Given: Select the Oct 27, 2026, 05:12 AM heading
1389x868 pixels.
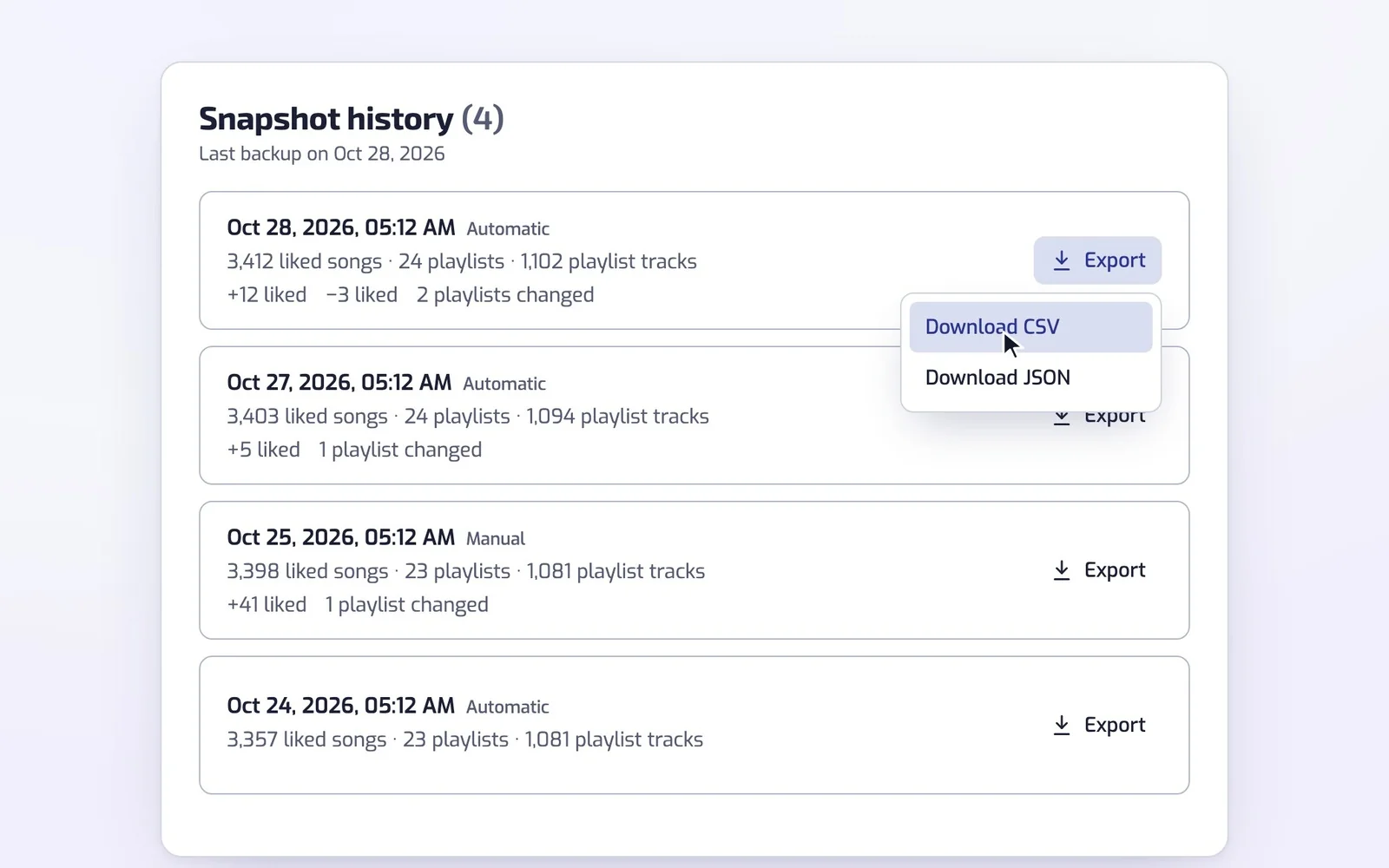Looking at the screenshot, I should tap(339, 383).
